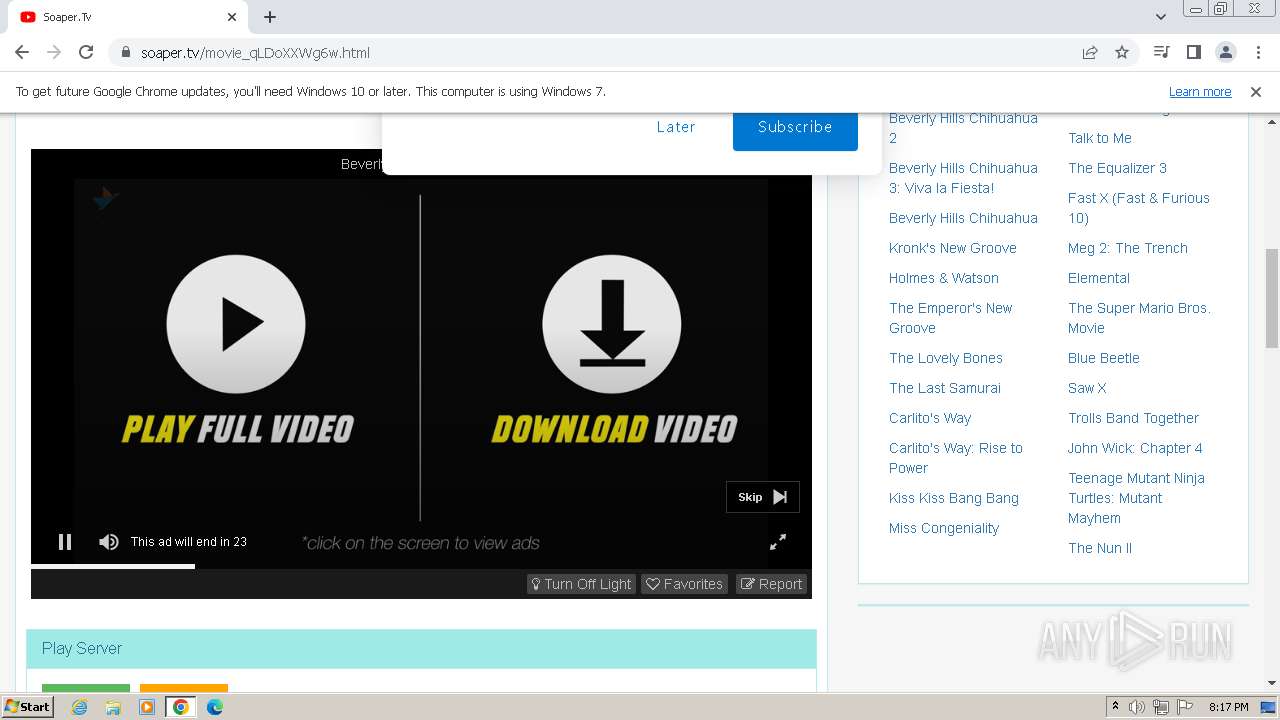Skip the video ad
The image size is (1280, 720).
[x=762, y=497]
